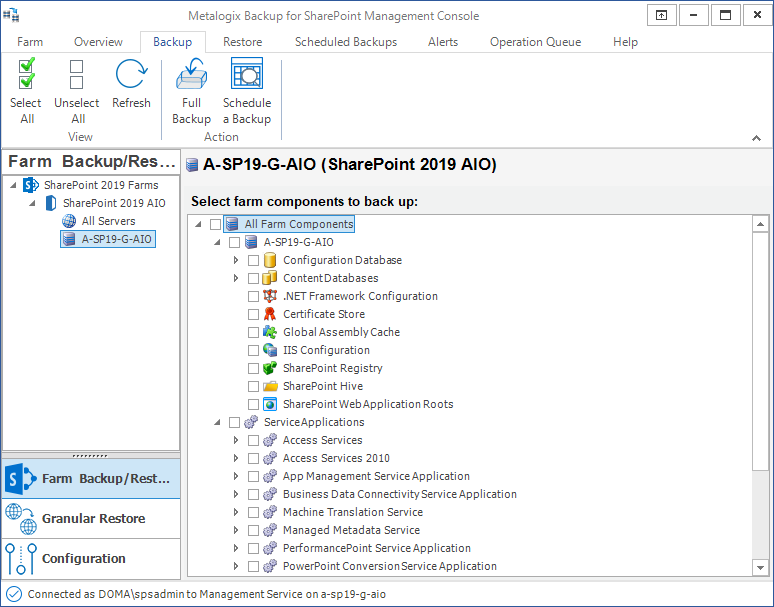The image size is (774, 607).
Task: Check the A-SP19-G-AIO server checkbox
Action: pos(234,242)
